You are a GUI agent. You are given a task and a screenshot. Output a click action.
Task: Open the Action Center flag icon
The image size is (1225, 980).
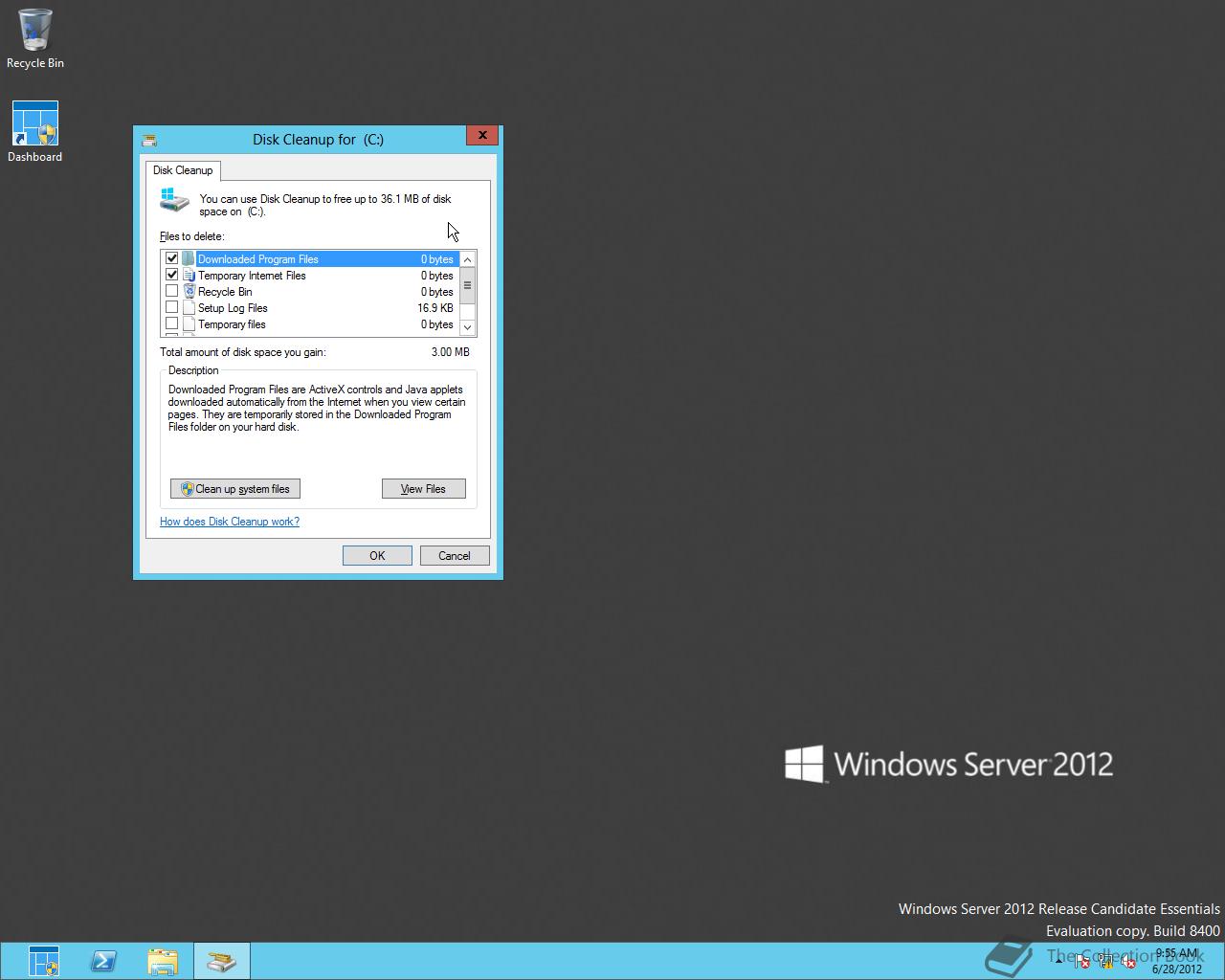[x=1081, y=961]
